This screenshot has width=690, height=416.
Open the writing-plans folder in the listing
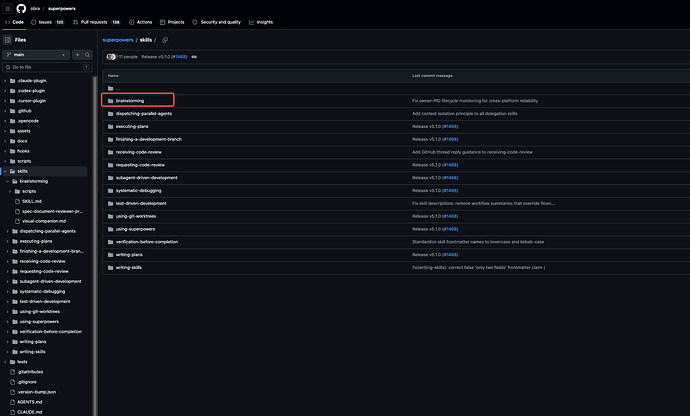click(129, 255)
